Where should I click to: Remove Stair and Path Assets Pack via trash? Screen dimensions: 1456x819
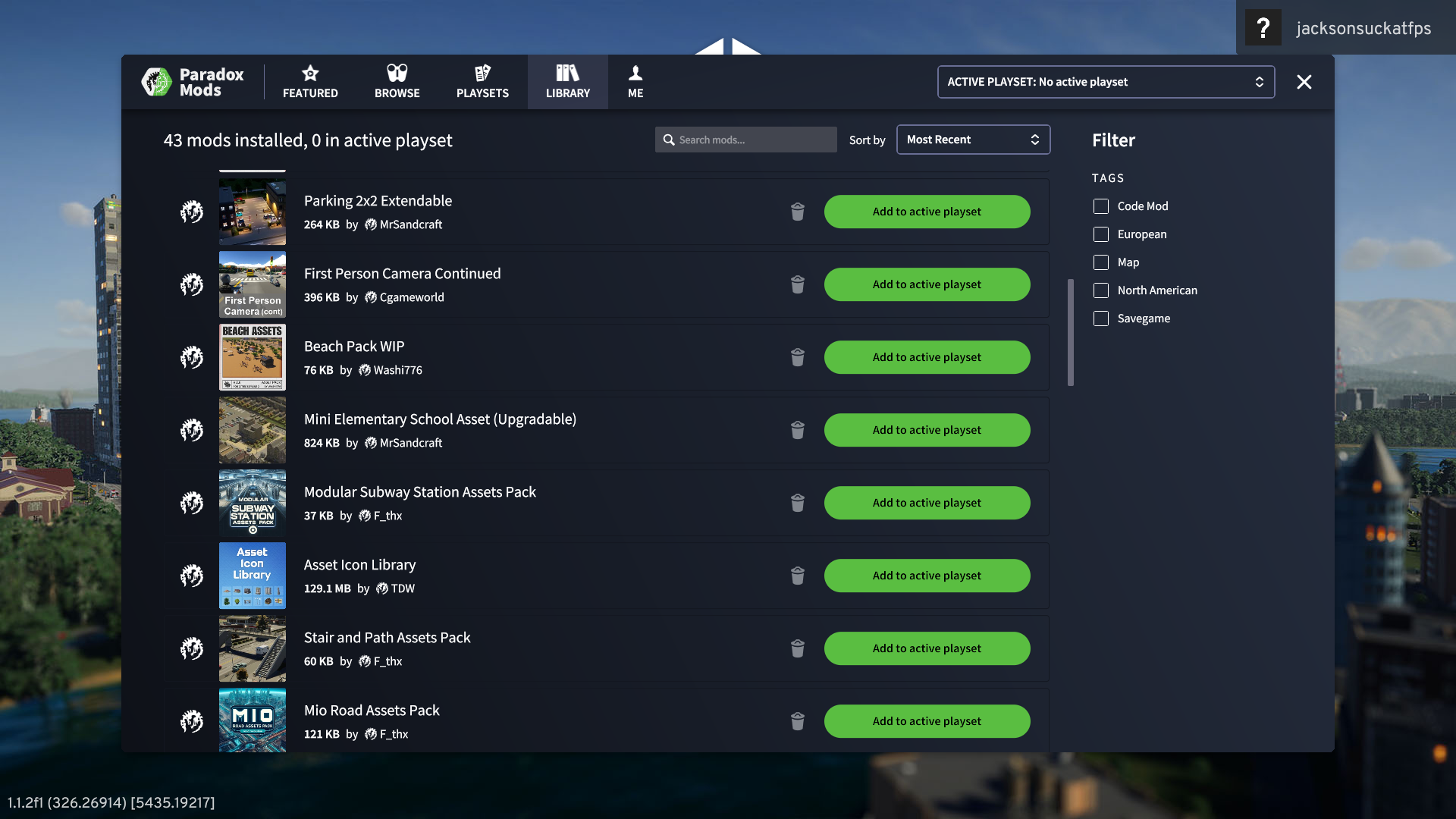[x=797, y=648]
